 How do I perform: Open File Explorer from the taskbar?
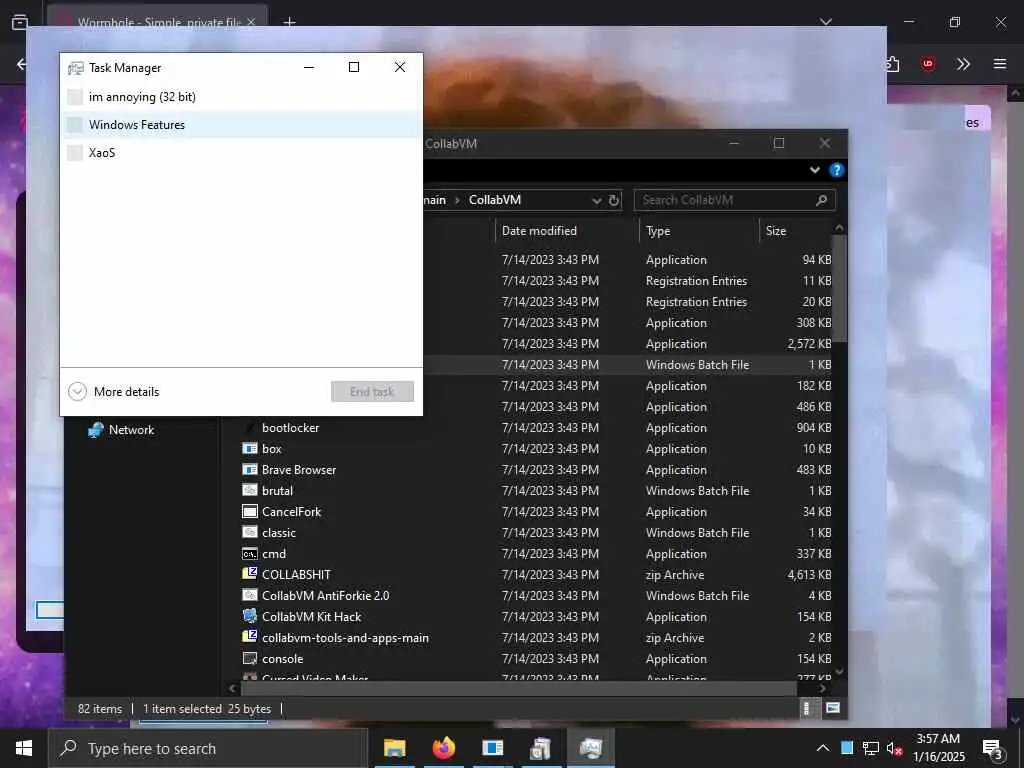(x=394, y=748)
